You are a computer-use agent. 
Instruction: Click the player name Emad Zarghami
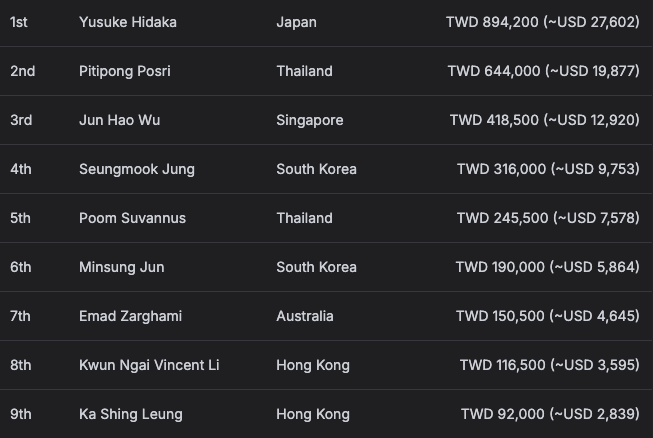coord(130,316)
